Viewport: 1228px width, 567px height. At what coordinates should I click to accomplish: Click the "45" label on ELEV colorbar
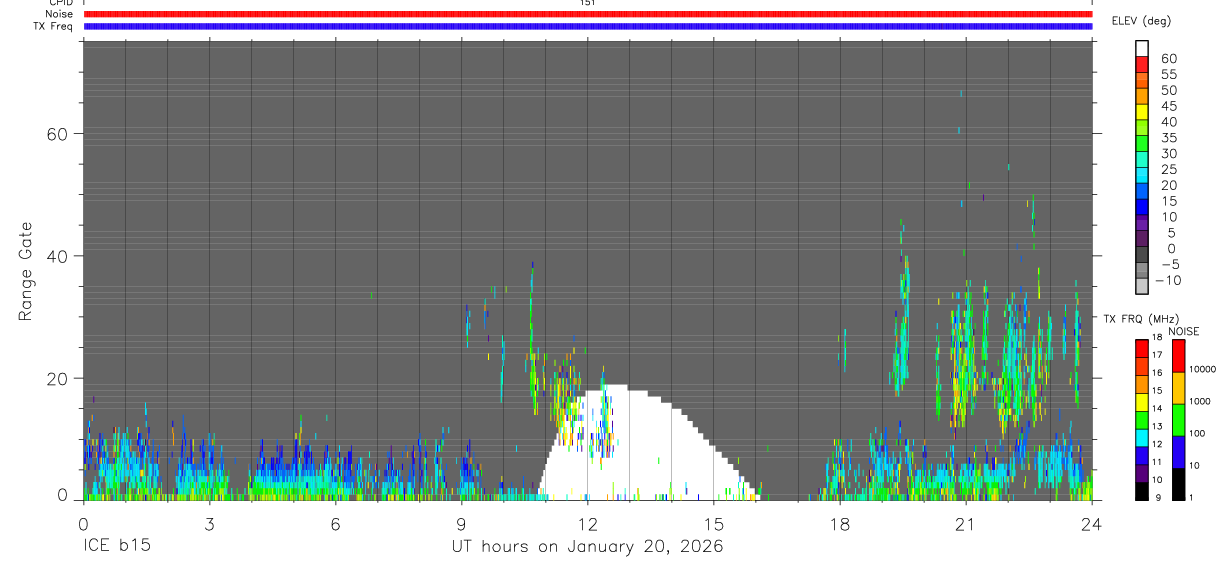[x=1168, y=106]
